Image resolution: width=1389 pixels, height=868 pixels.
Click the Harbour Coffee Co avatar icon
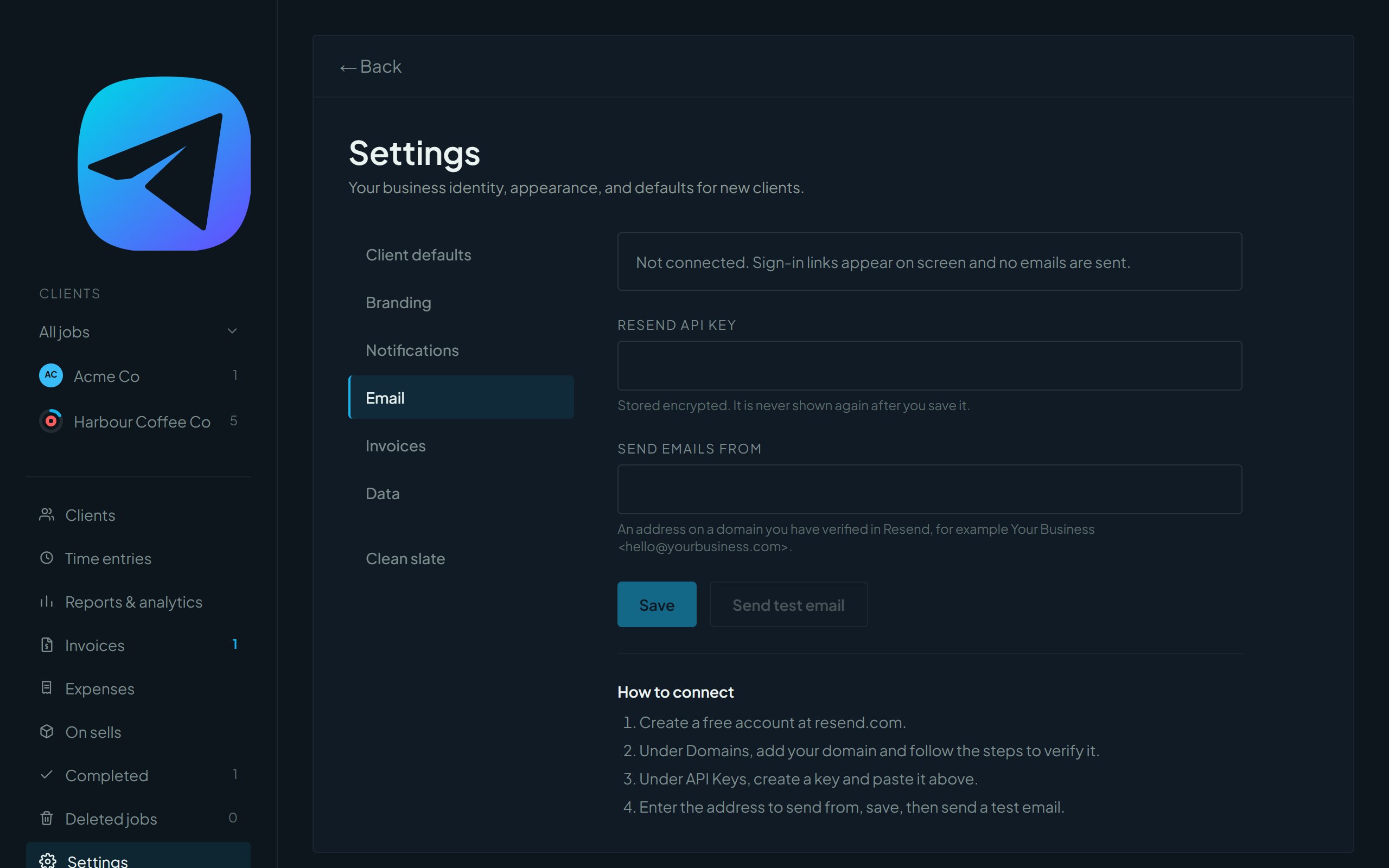tap(51, 422)
